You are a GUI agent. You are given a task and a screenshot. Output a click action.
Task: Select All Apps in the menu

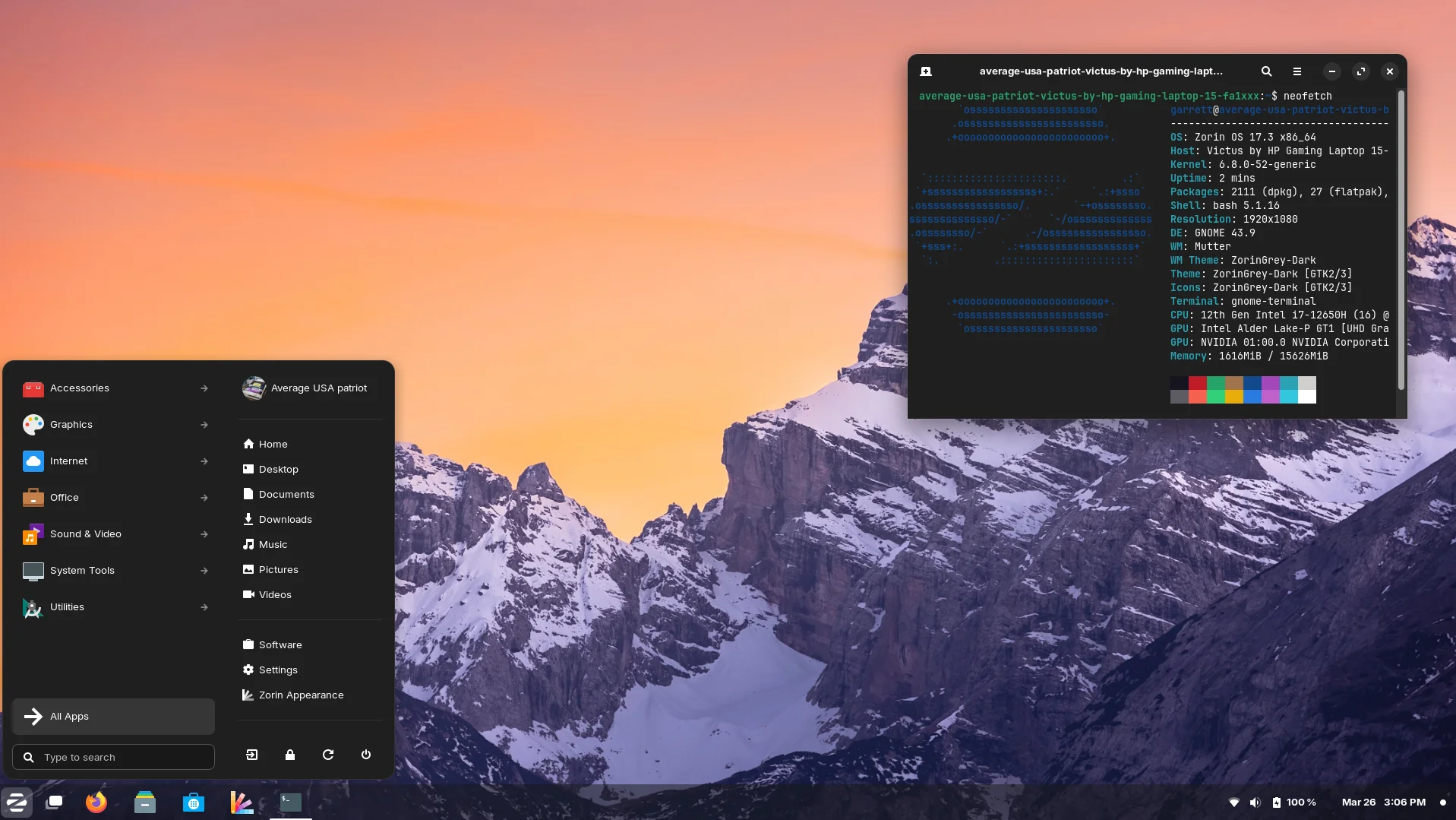(x=112, y=716)
